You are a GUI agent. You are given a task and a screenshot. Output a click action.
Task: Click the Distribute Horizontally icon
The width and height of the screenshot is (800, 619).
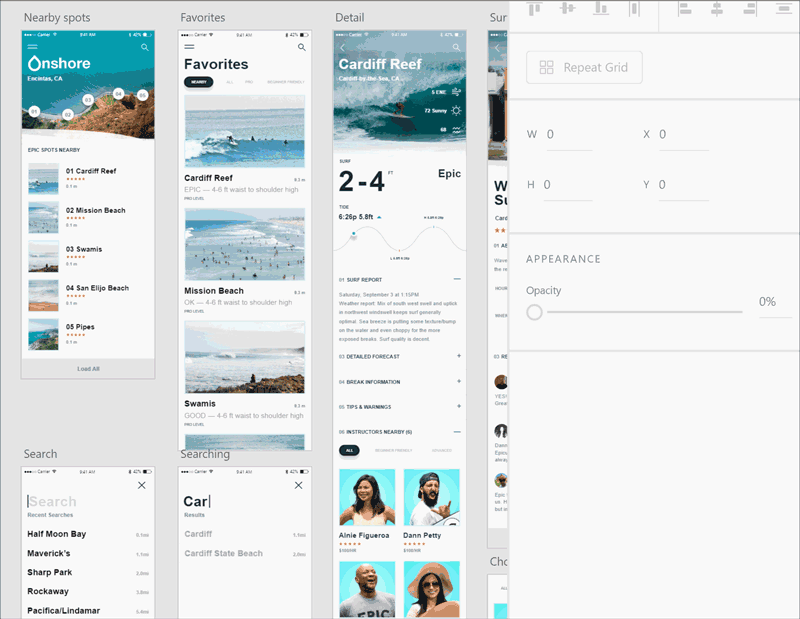634,9
